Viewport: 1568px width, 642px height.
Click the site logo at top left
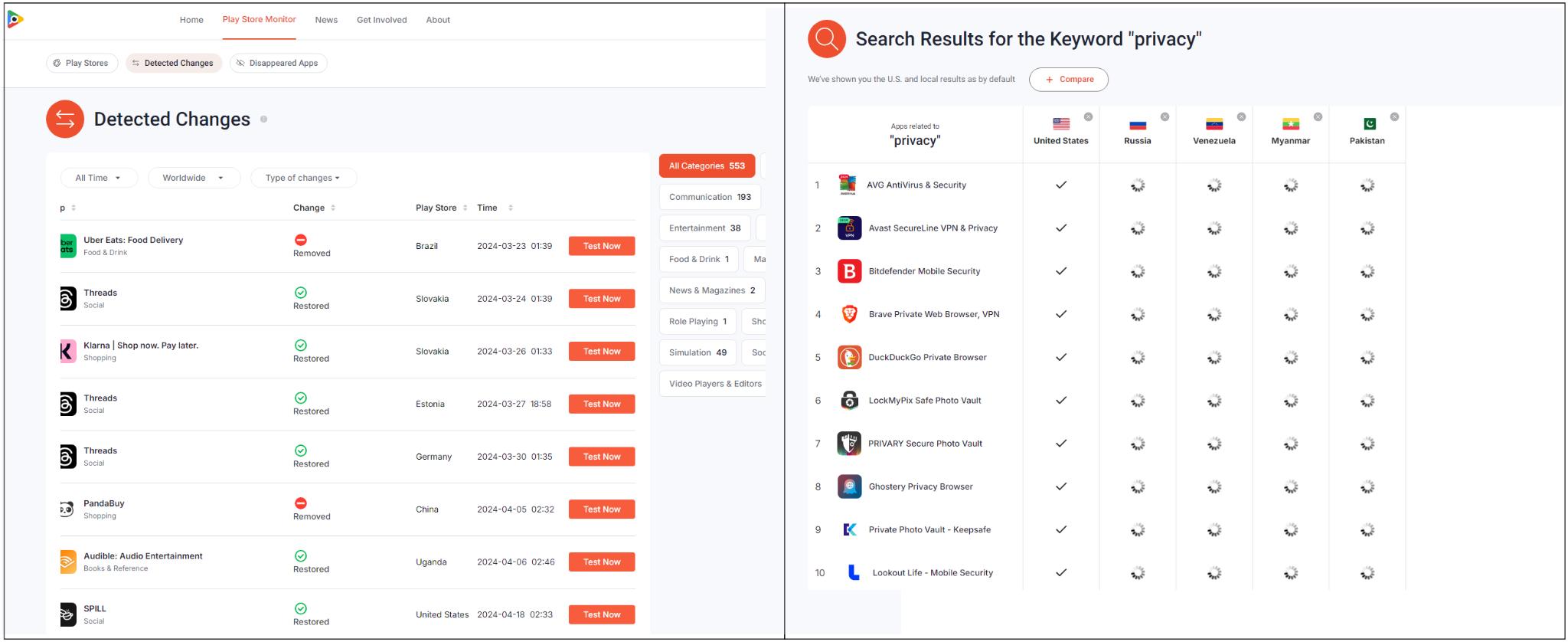[x=15, y=19]
